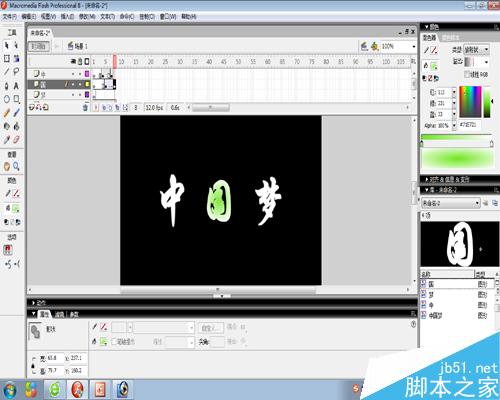Pick the Text tool
Viewport: 500px width, 400px height.
pos(16,86)
